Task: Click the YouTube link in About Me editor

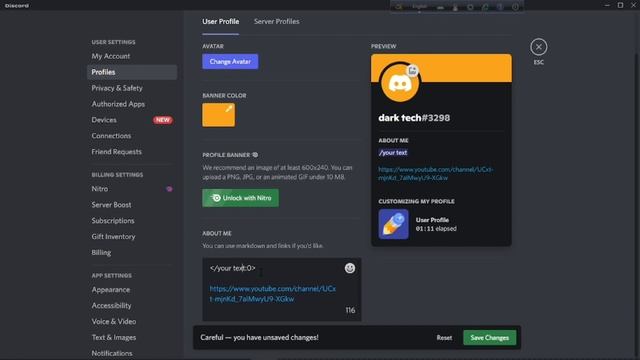Action: 273,294
